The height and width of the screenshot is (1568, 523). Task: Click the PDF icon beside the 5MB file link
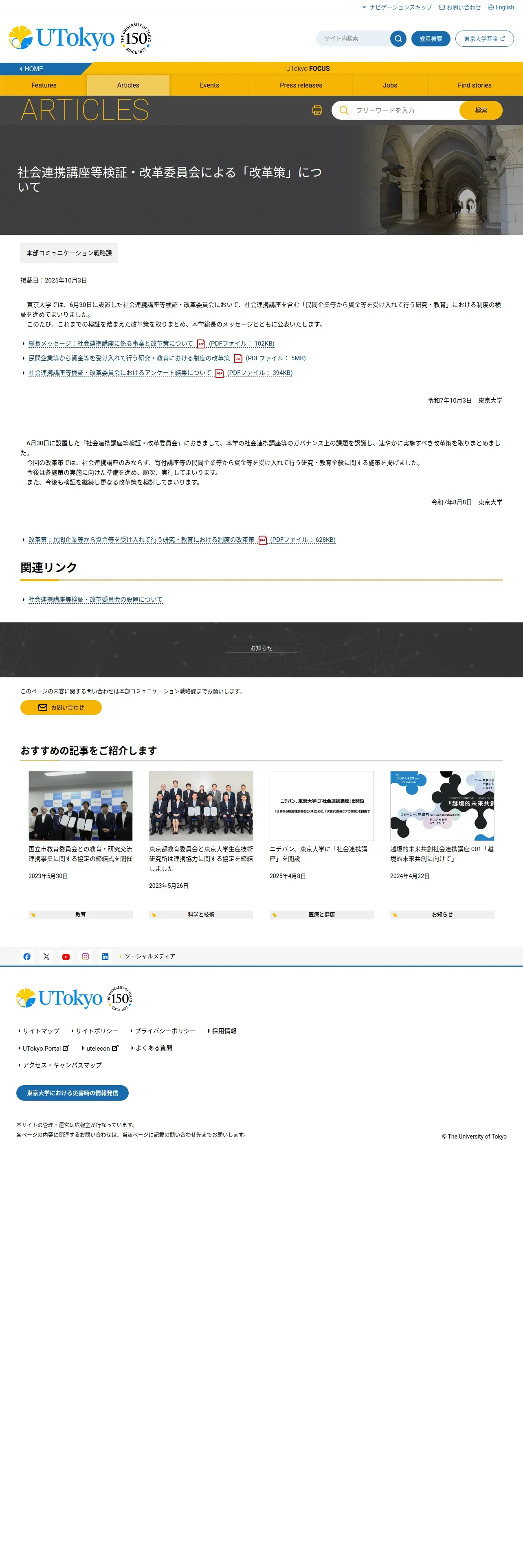(238, 359)
